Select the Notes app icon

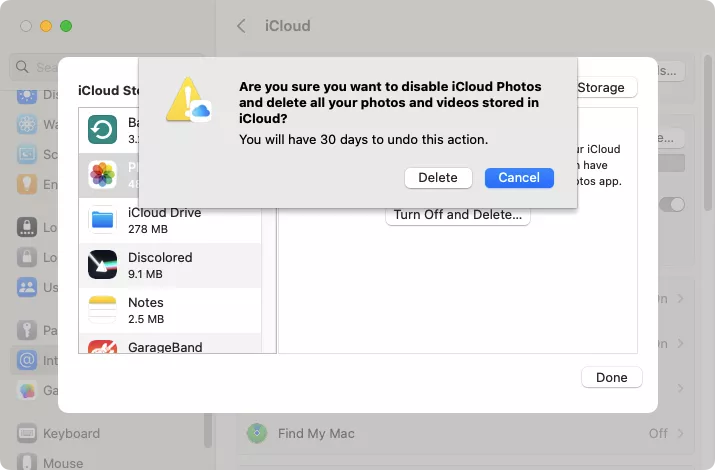(x=102, y=310)
